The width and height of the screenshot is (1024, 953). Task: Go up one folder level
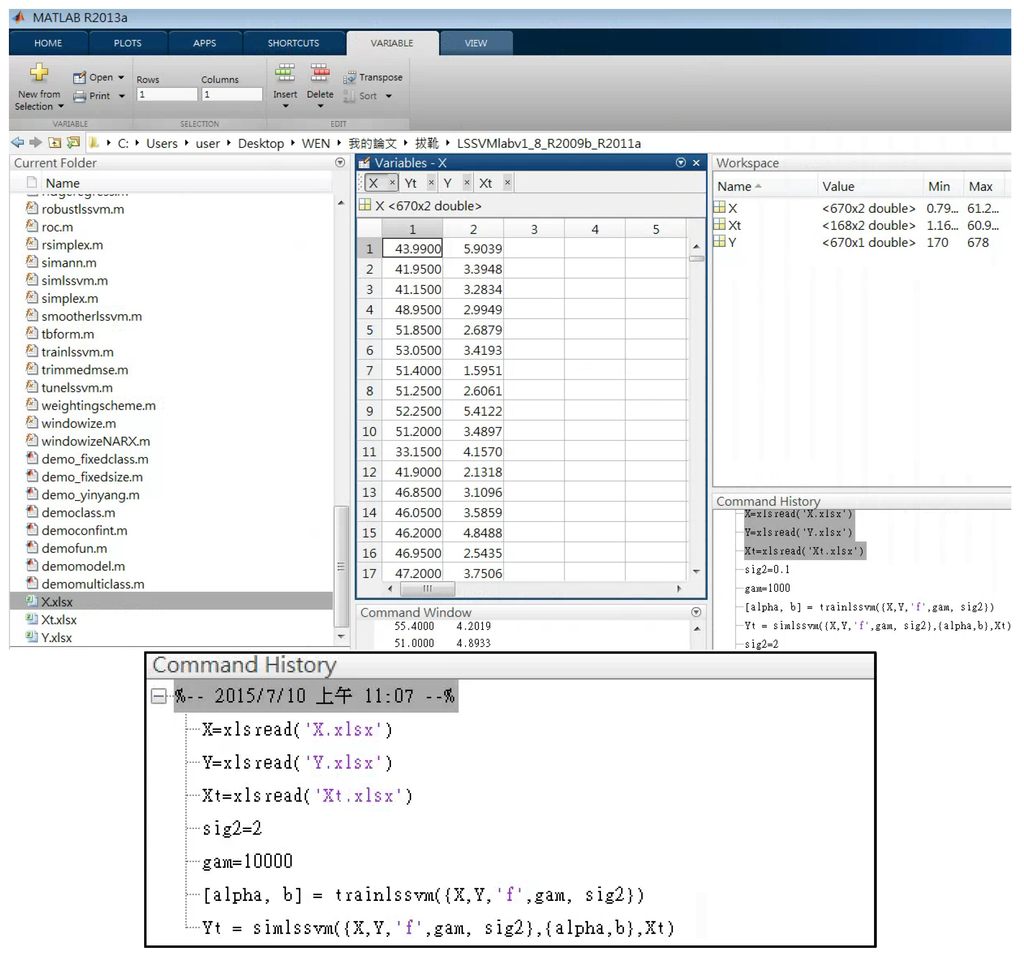[55, 143]
